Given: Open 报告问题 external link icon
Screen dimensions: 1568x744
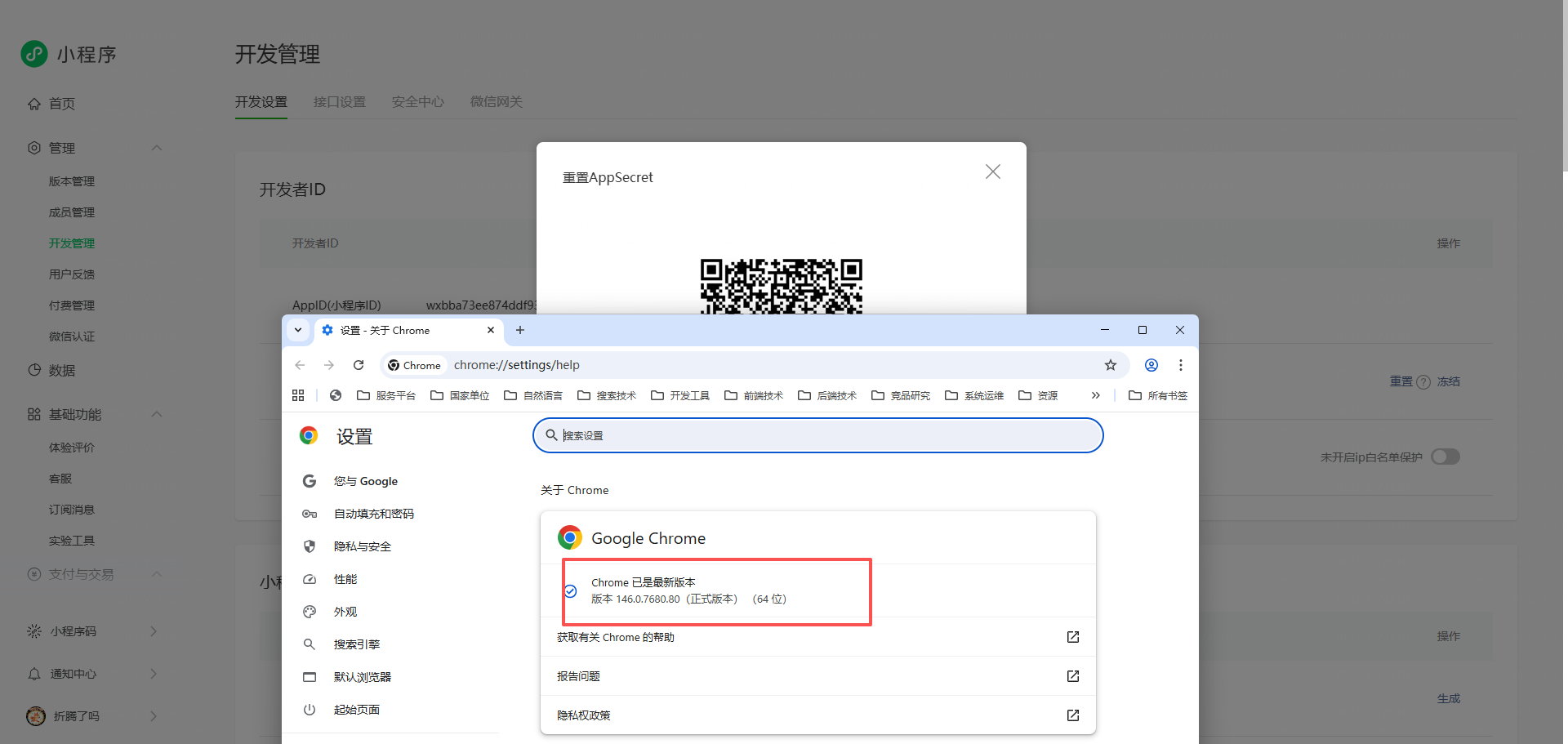Looking at the screenshot, I should tap(1073, 676).
